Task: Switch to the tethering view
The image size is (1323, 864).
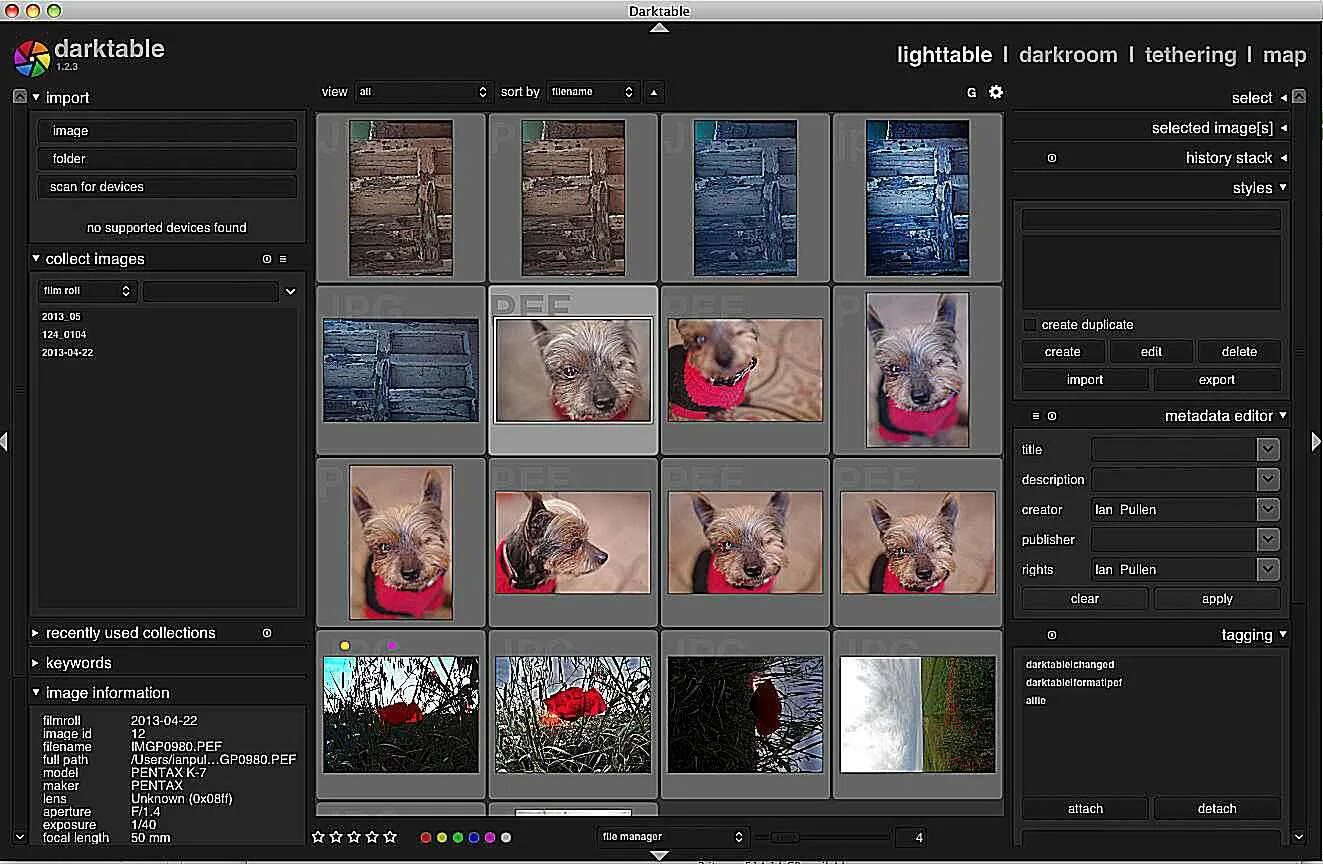Action: (1190, 55)
